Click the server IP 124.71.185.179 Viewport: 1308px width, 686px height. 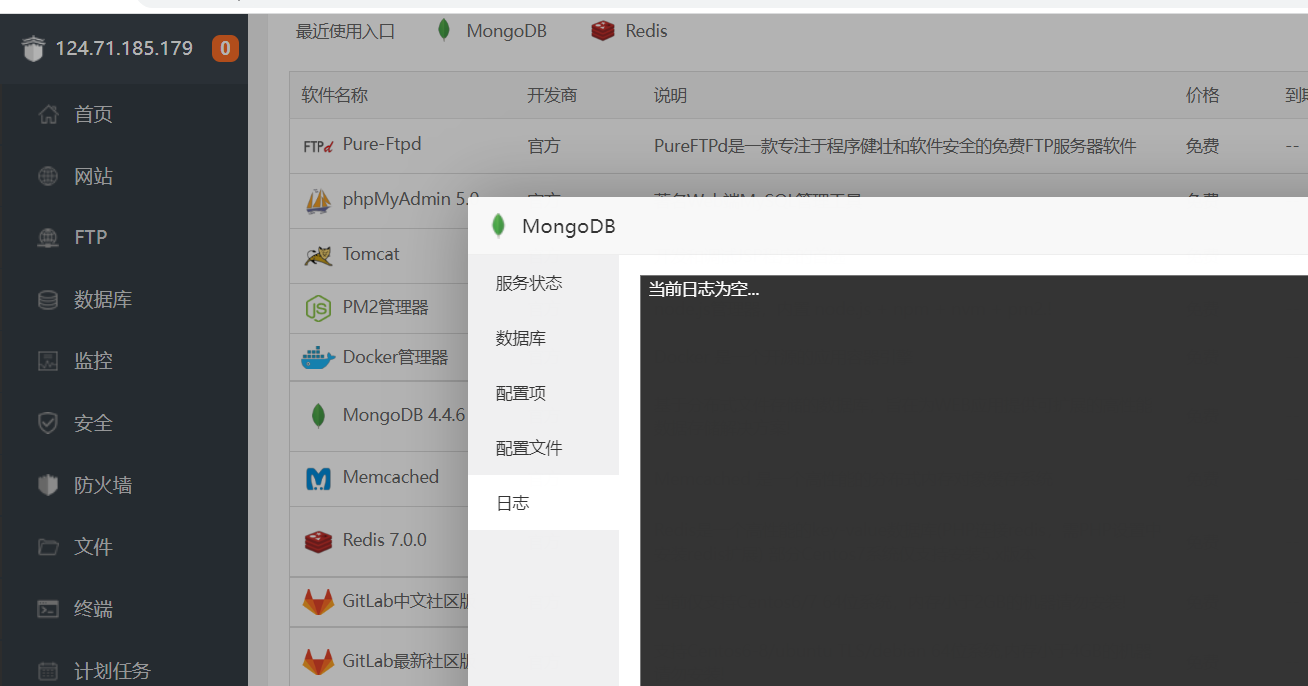click(124, 48)
